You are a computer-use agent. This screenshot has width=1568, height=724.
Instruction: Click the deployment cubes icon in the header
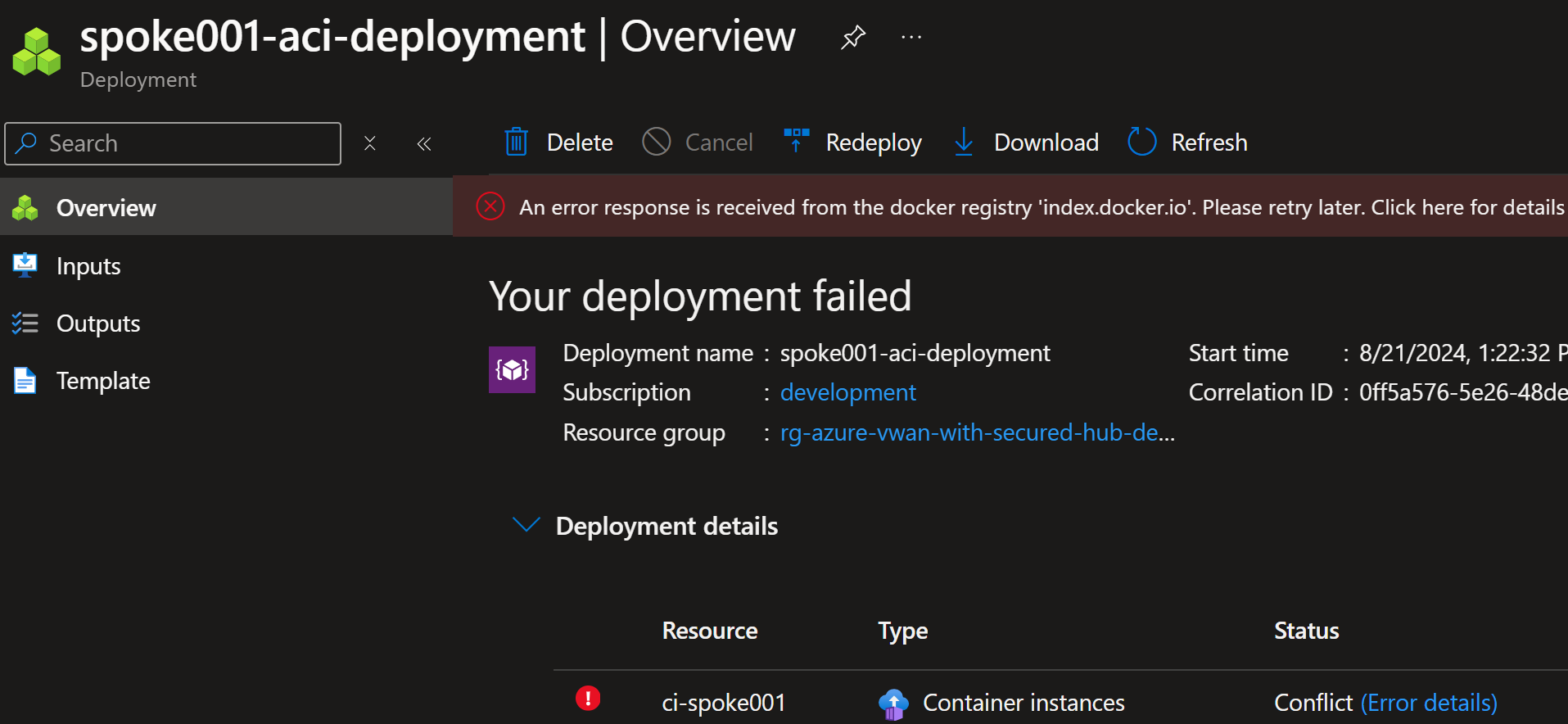tap(37, 52)
